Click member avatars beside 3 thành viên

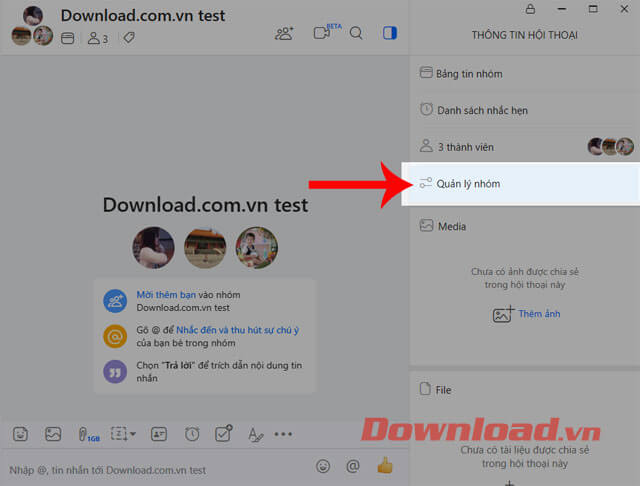click(x=611, y=146)
